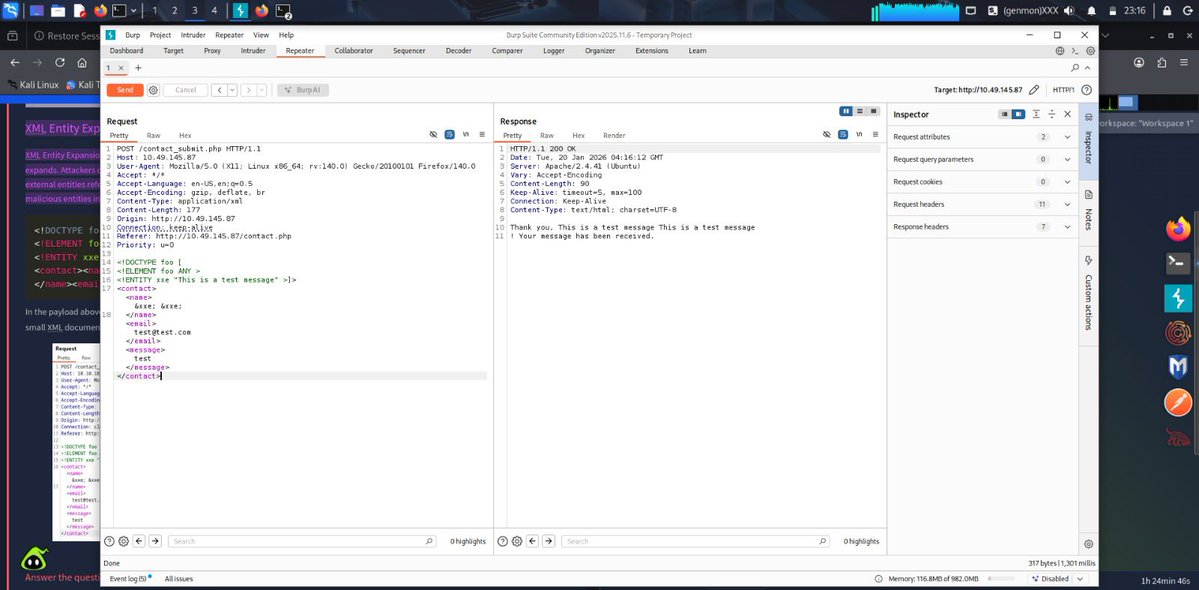Open Request editor hamburger menu
1199x590 pixels.
482,135
